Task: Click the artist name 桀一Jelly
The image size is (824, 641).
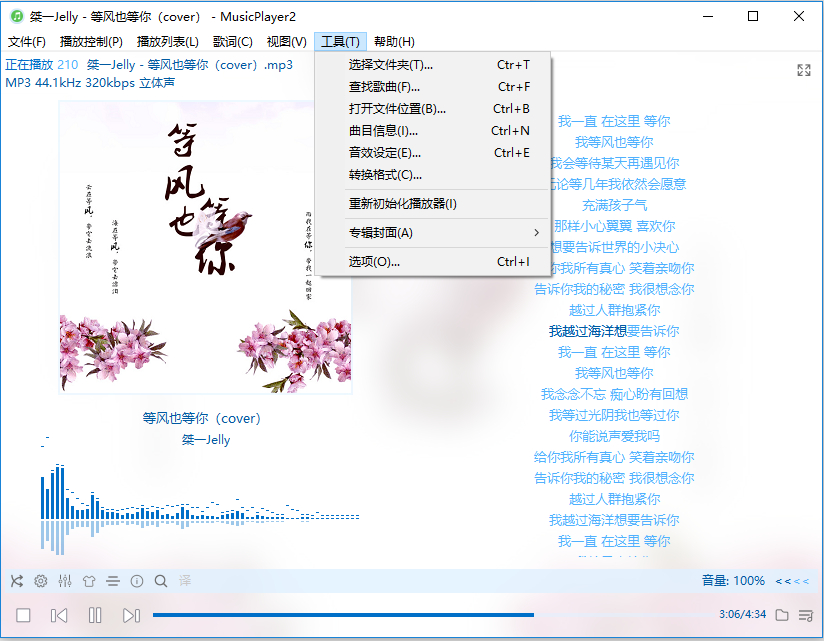Action: tap(205, 440)
